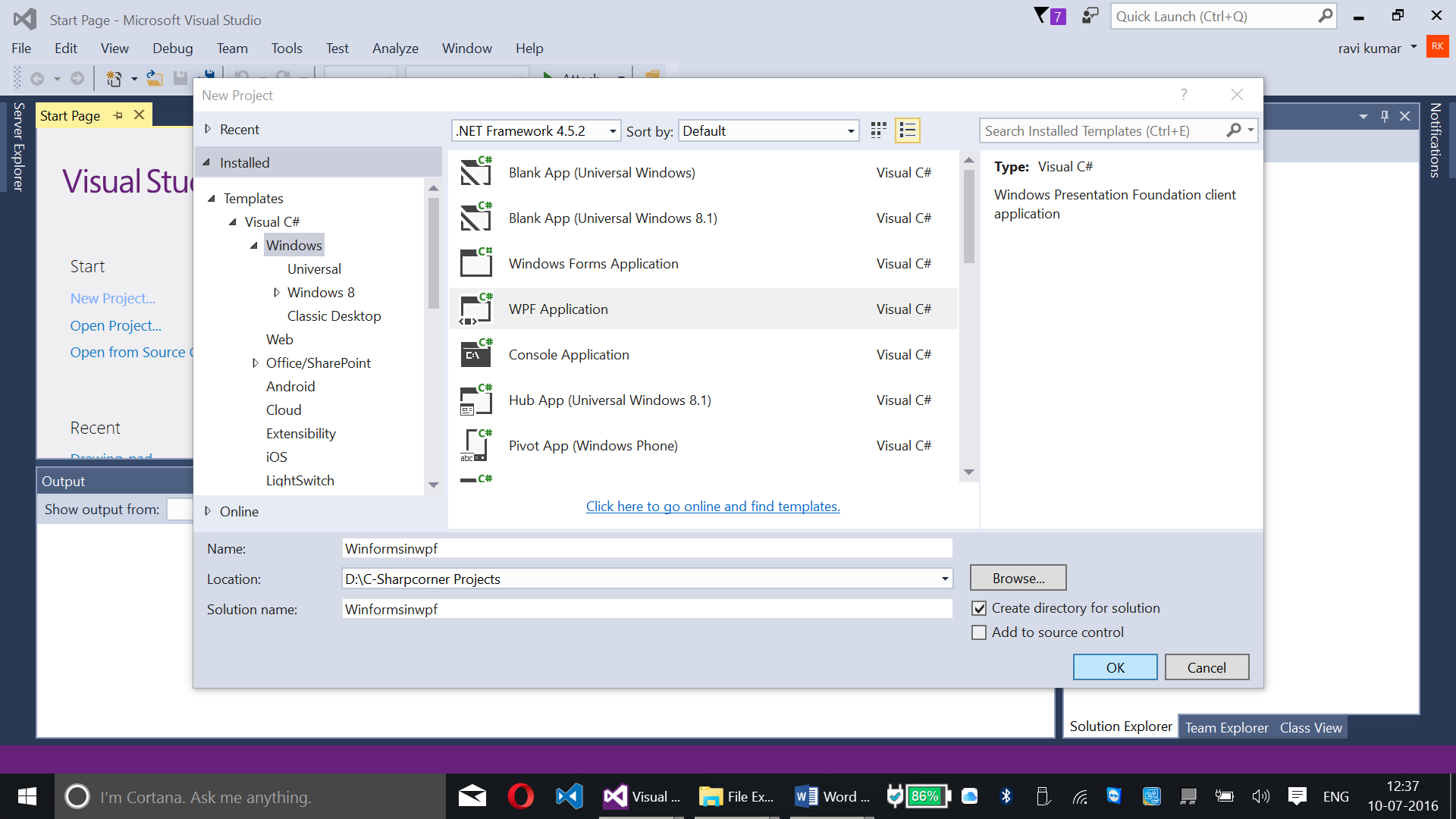Open the volume control in system tray
Screen dimensions: 1456x819
pos(1260,796)
